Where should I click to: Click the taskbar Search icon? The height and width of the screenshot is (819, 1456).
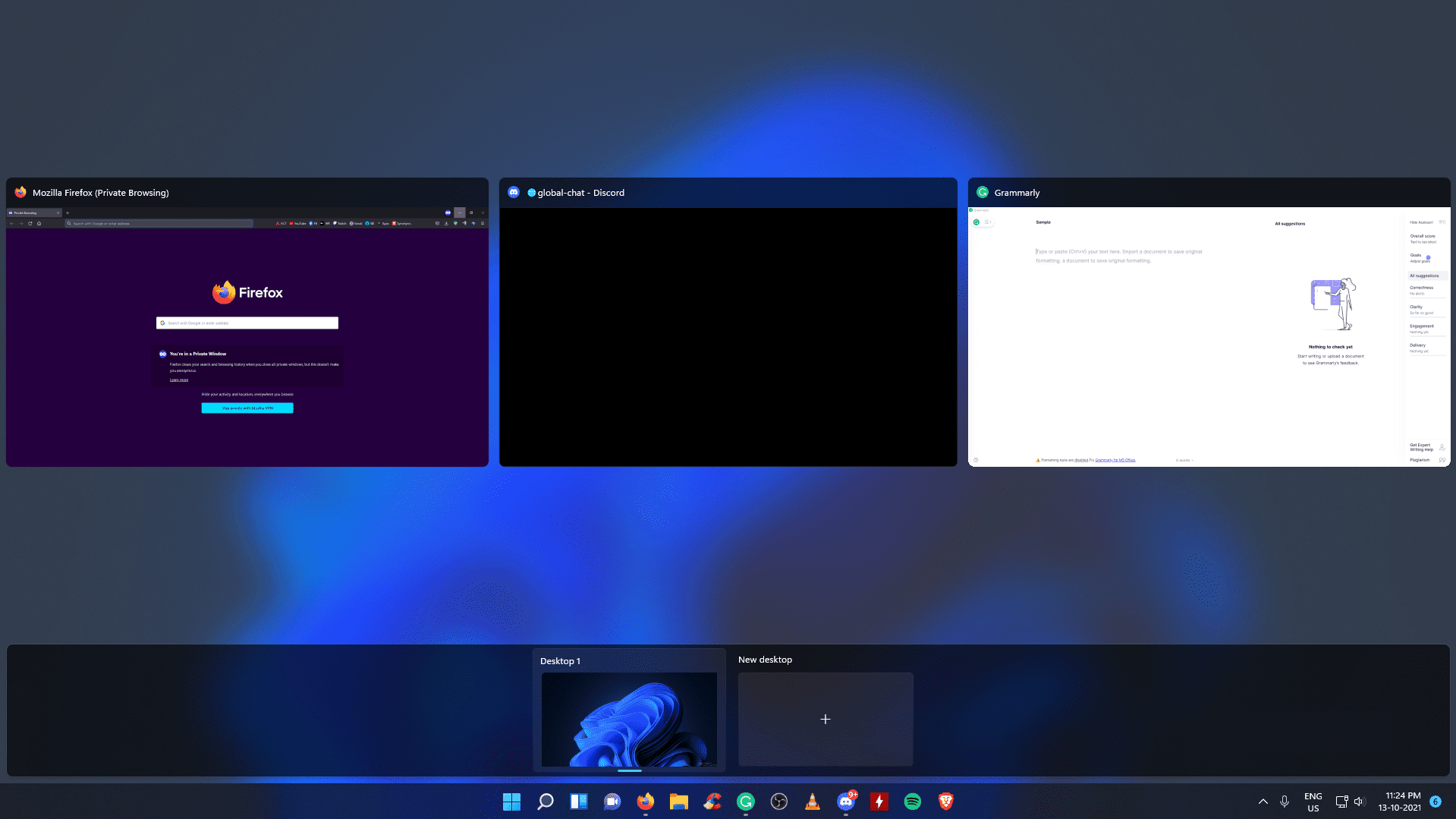point(545,802)
